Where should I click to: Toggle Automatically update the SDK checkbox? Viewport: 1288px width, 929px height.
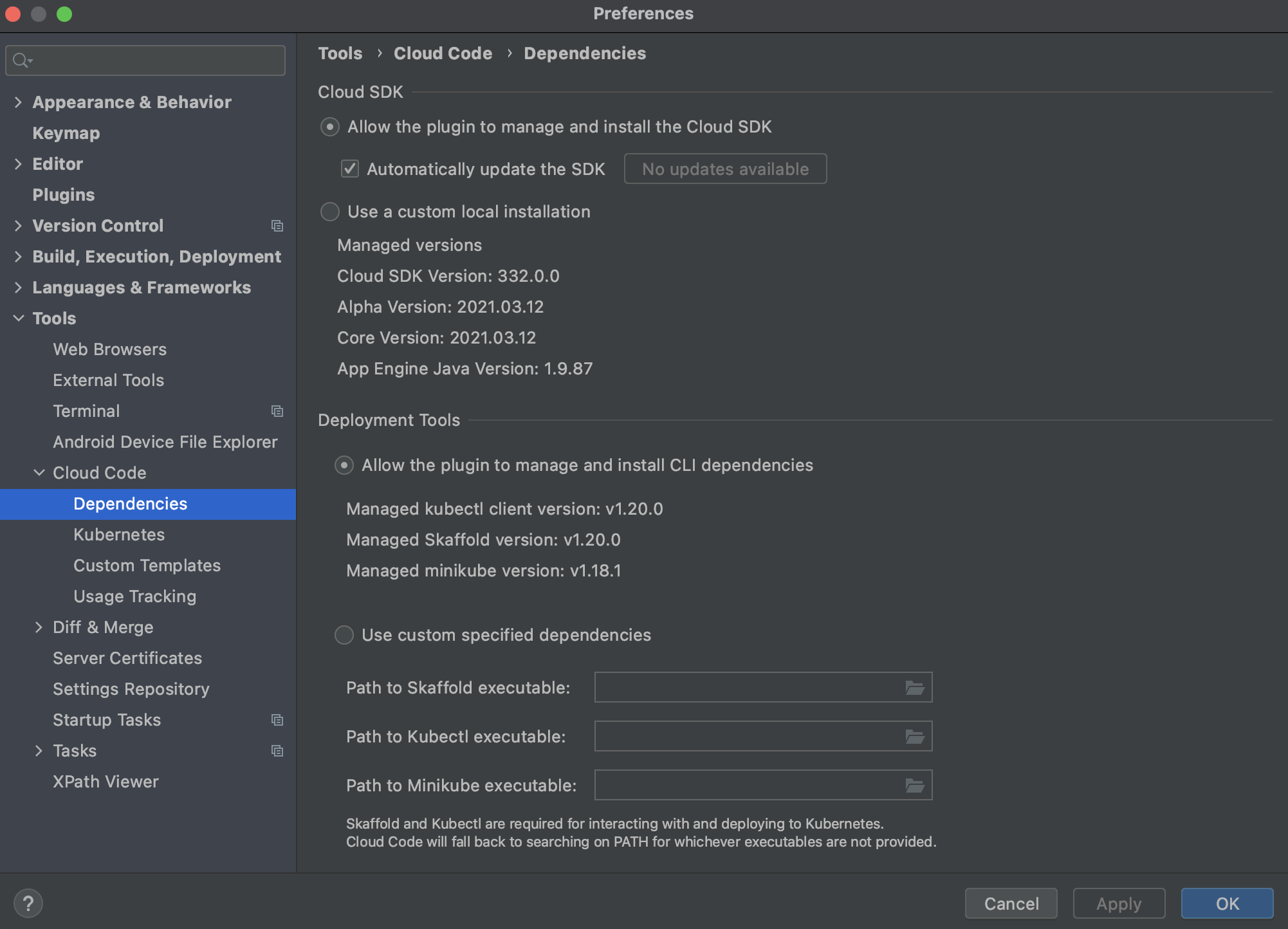tap(350, 169)
